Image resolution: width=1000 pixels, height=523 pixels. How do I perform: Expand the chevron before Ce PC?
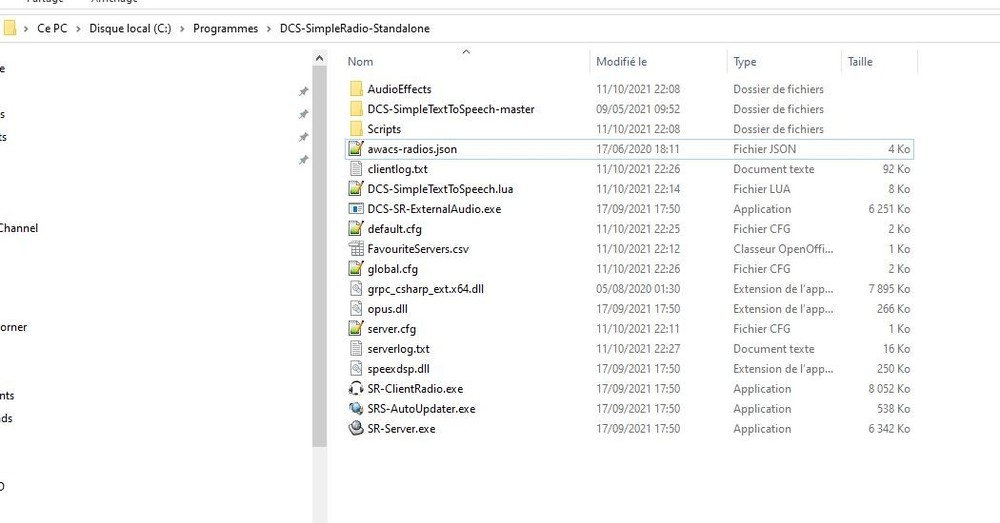pos(26,29)
